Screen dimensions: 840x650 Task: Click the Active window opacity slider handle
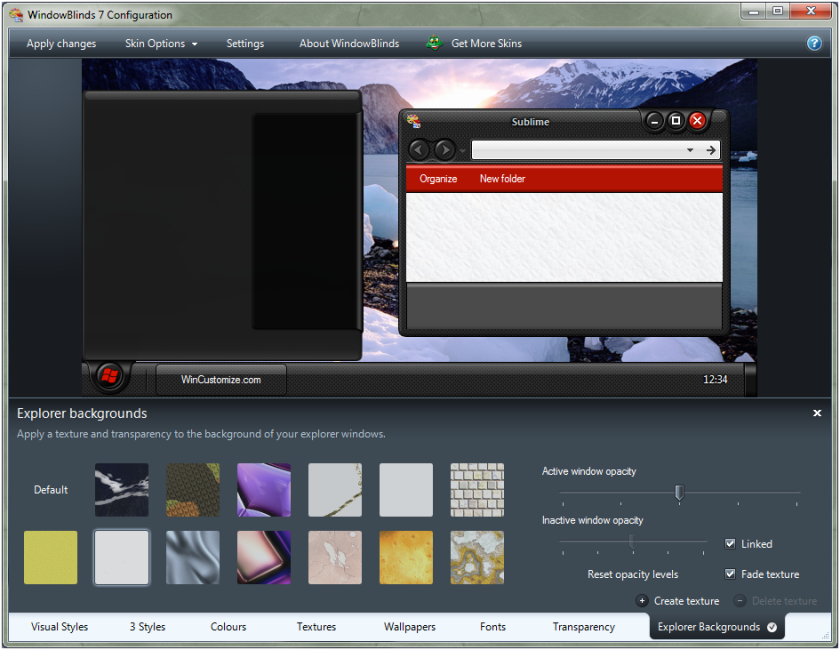tap(679, 492)
